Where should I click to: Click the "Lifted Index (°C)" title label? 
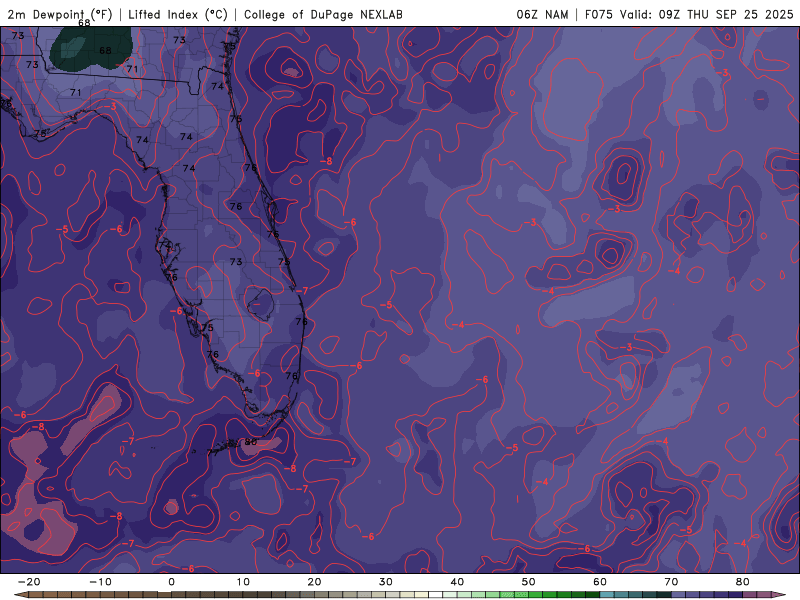(178, 14)
